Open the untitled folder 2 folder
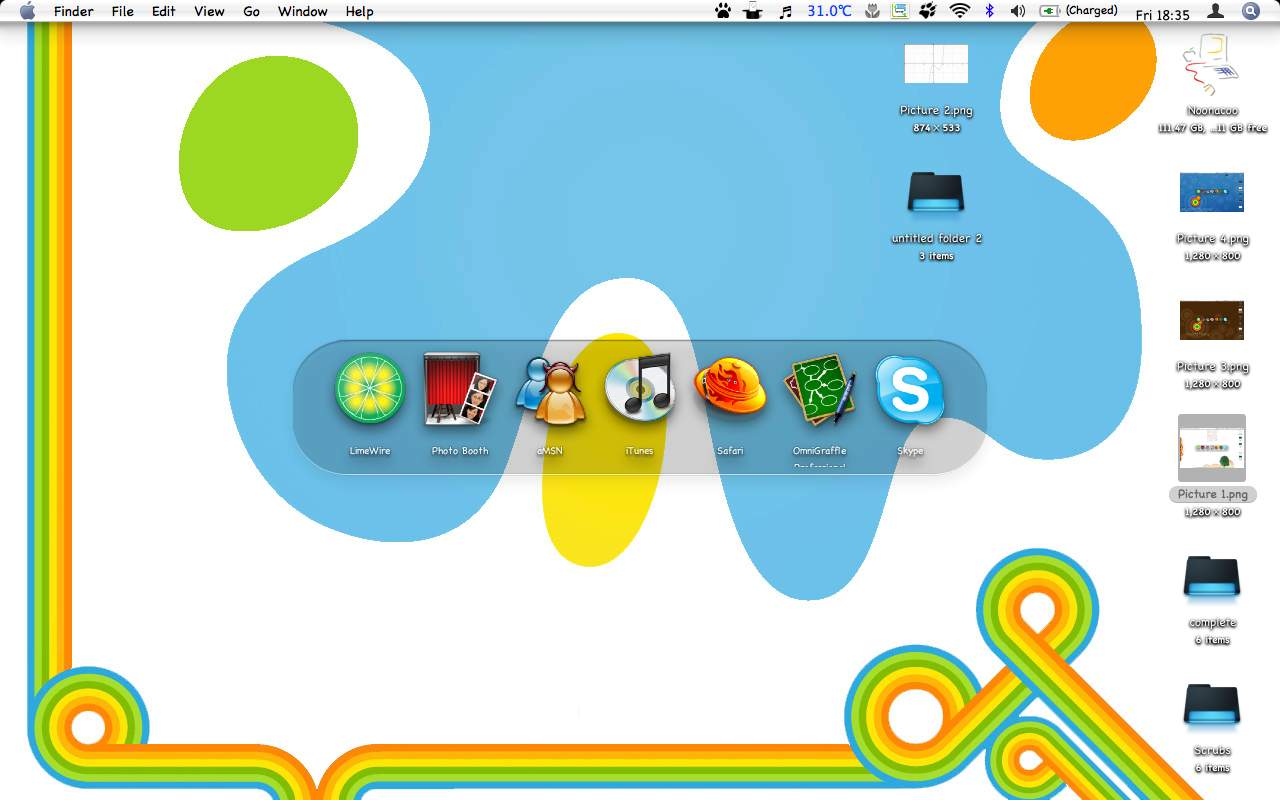Screen dimensions: 1280x800 (936, 192)
